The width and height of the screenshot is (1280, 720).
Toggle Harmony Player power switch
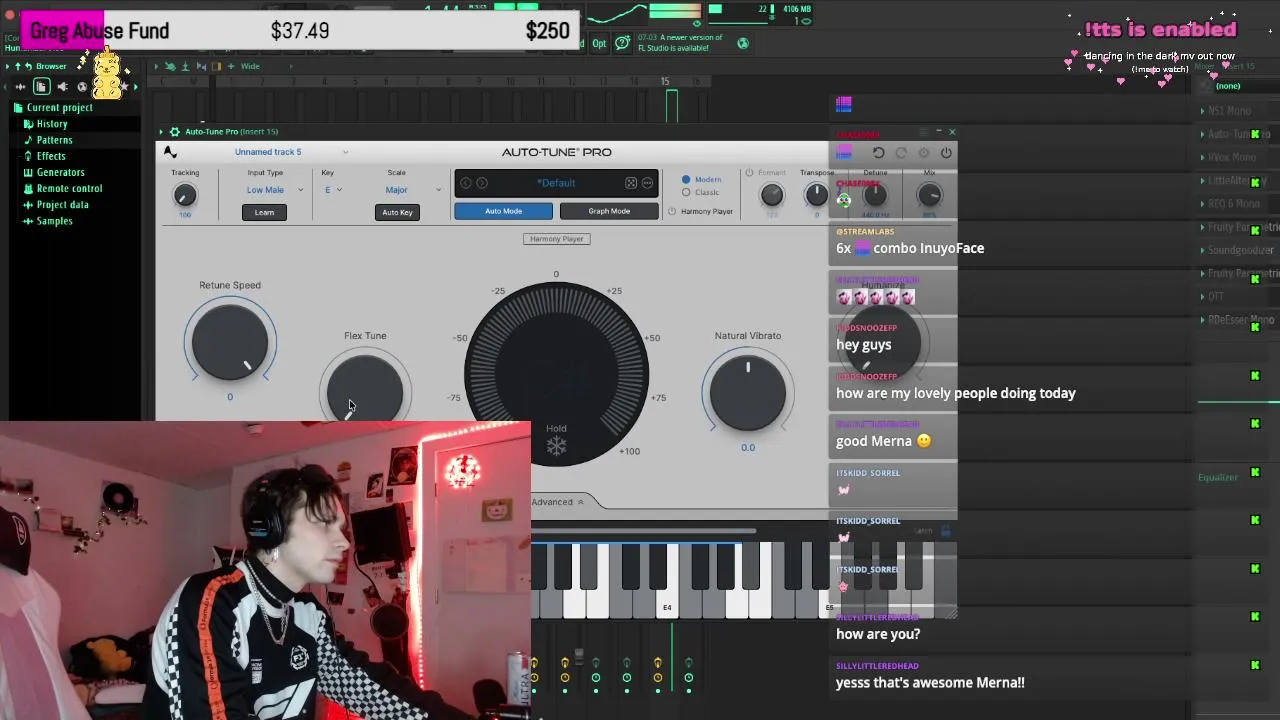pyautogui.click(x=672, y=212)
